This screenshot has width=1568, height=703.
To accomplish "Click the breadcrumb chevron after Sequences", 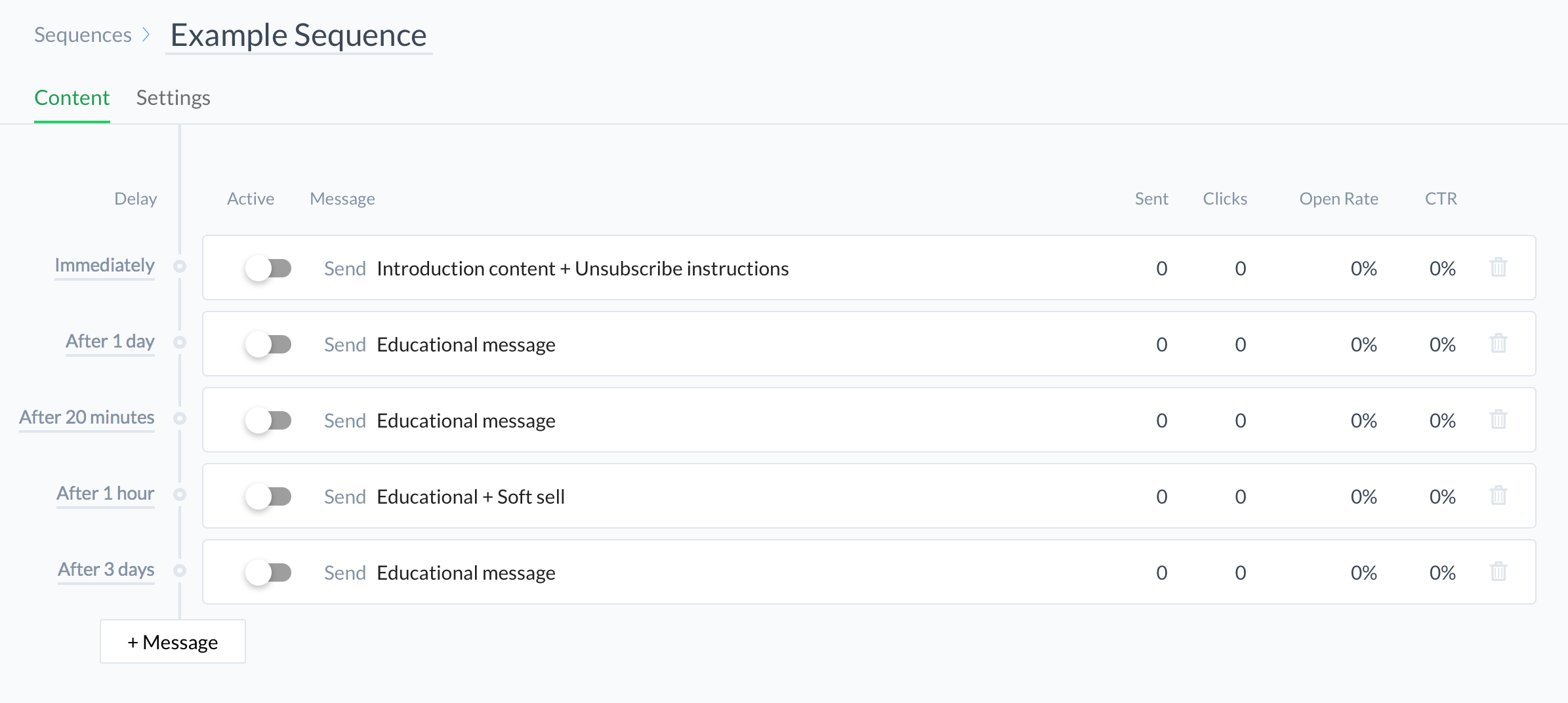I will [x=146, y=34].
